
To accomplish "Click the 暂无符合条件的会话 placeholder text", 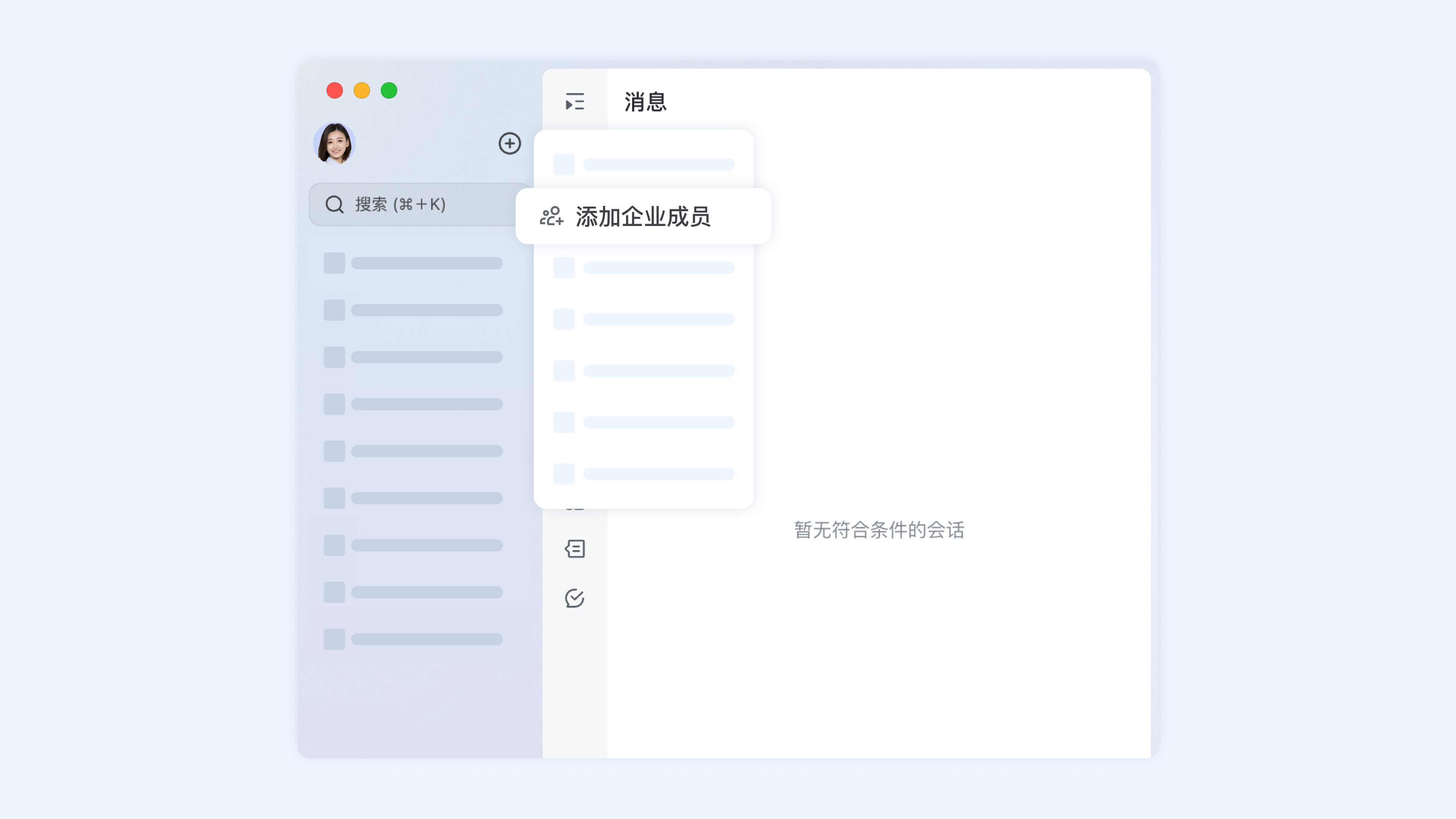I will 878,530.
